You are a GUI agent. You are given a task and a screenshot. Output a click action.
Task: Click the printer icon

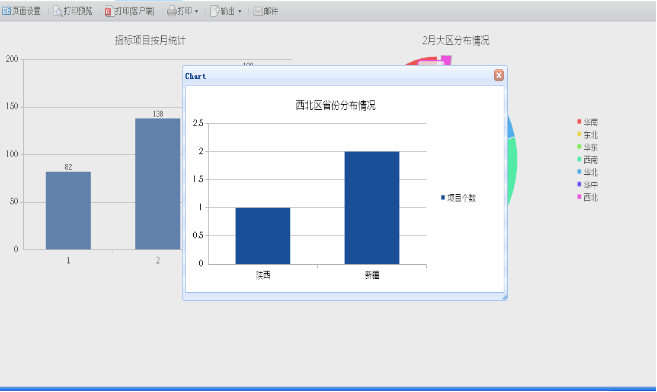[x=171, y=11]
